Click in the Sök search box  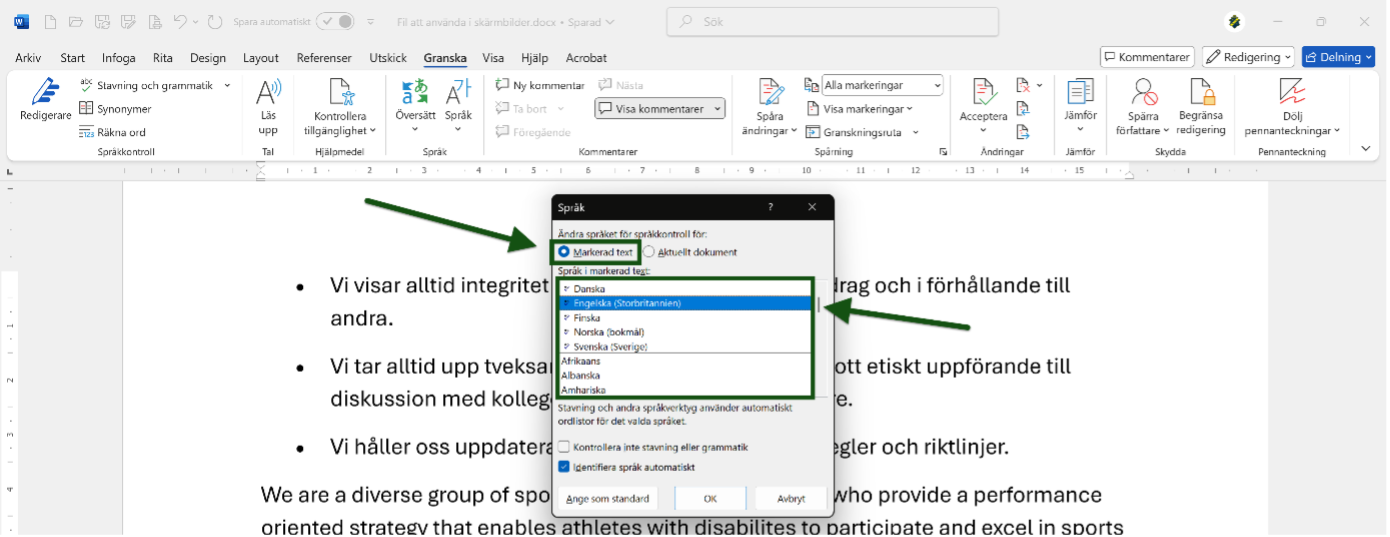click(x=832, y=21)
